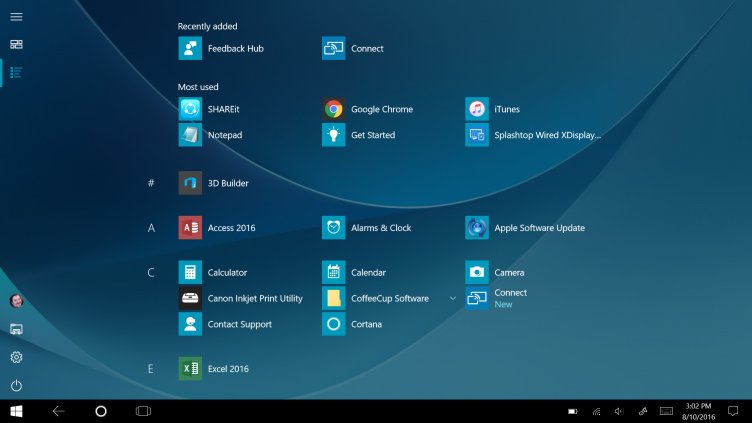Open Action Center notification icon
The width and height of the screenshot is (752, 423).
733,411
